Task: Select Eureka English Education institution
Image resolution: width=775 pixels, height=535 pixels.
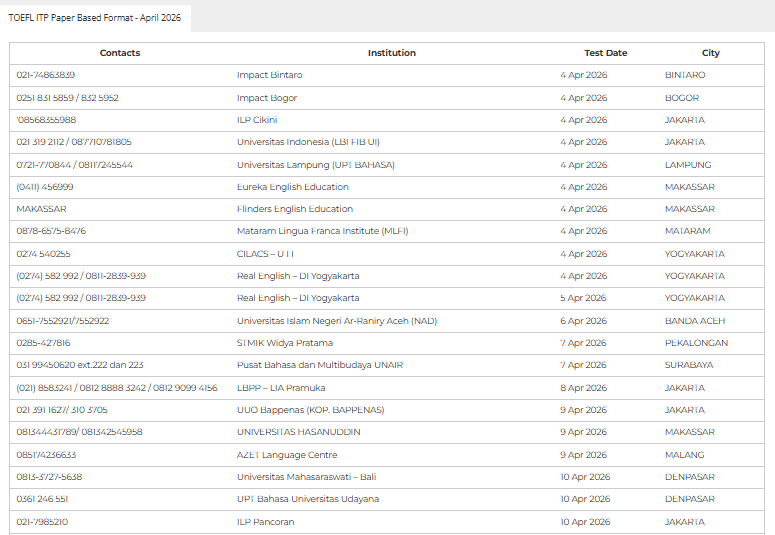Action: (x=292, y=187)
